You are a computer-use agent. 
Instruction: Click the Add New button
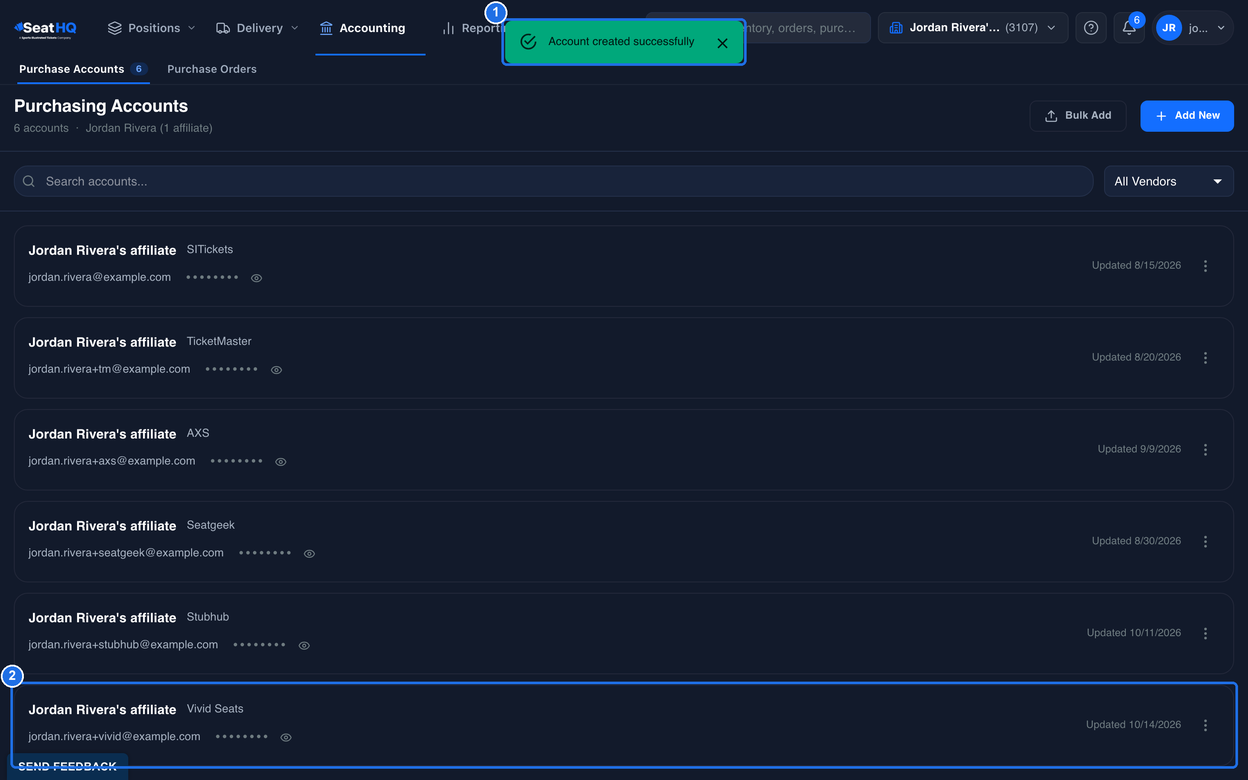tap(1187, 116)
